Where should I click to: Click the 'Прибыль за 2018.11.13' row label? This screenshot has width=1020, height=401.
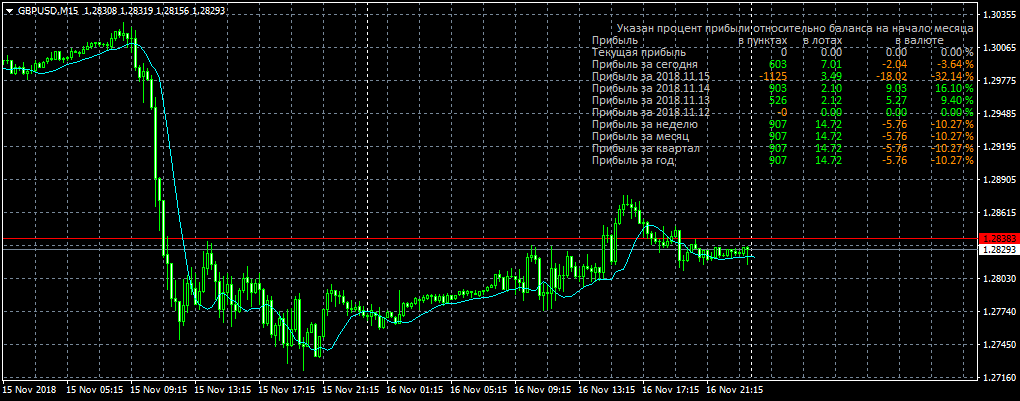[651, 100]
